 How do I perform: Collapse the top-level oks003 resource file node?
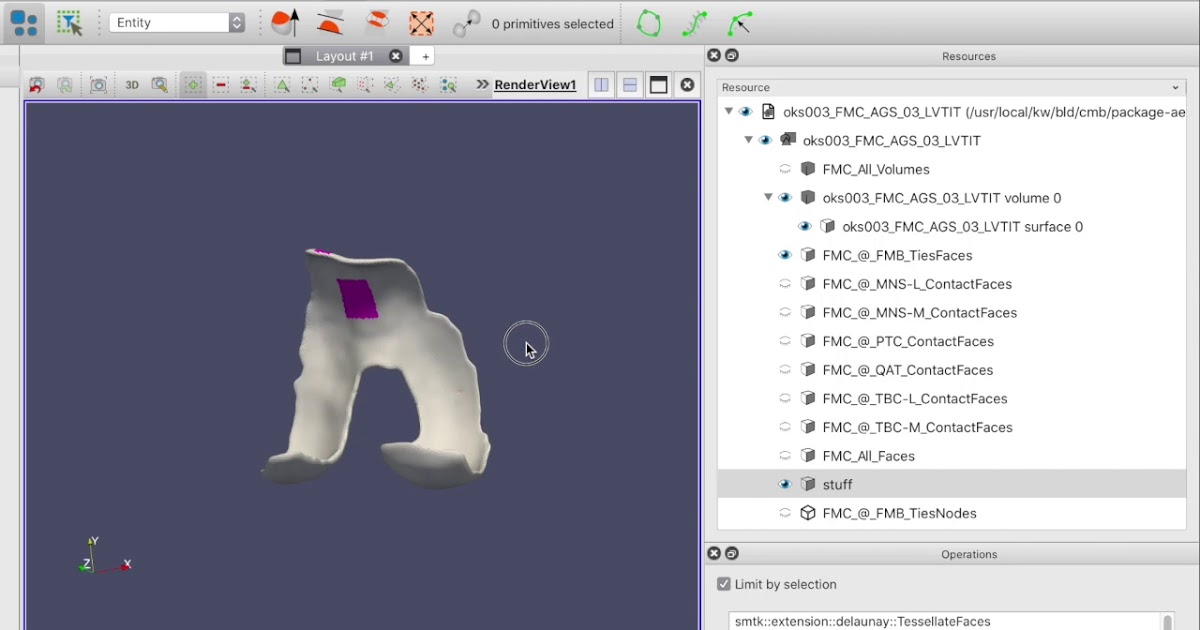point(728,111)
